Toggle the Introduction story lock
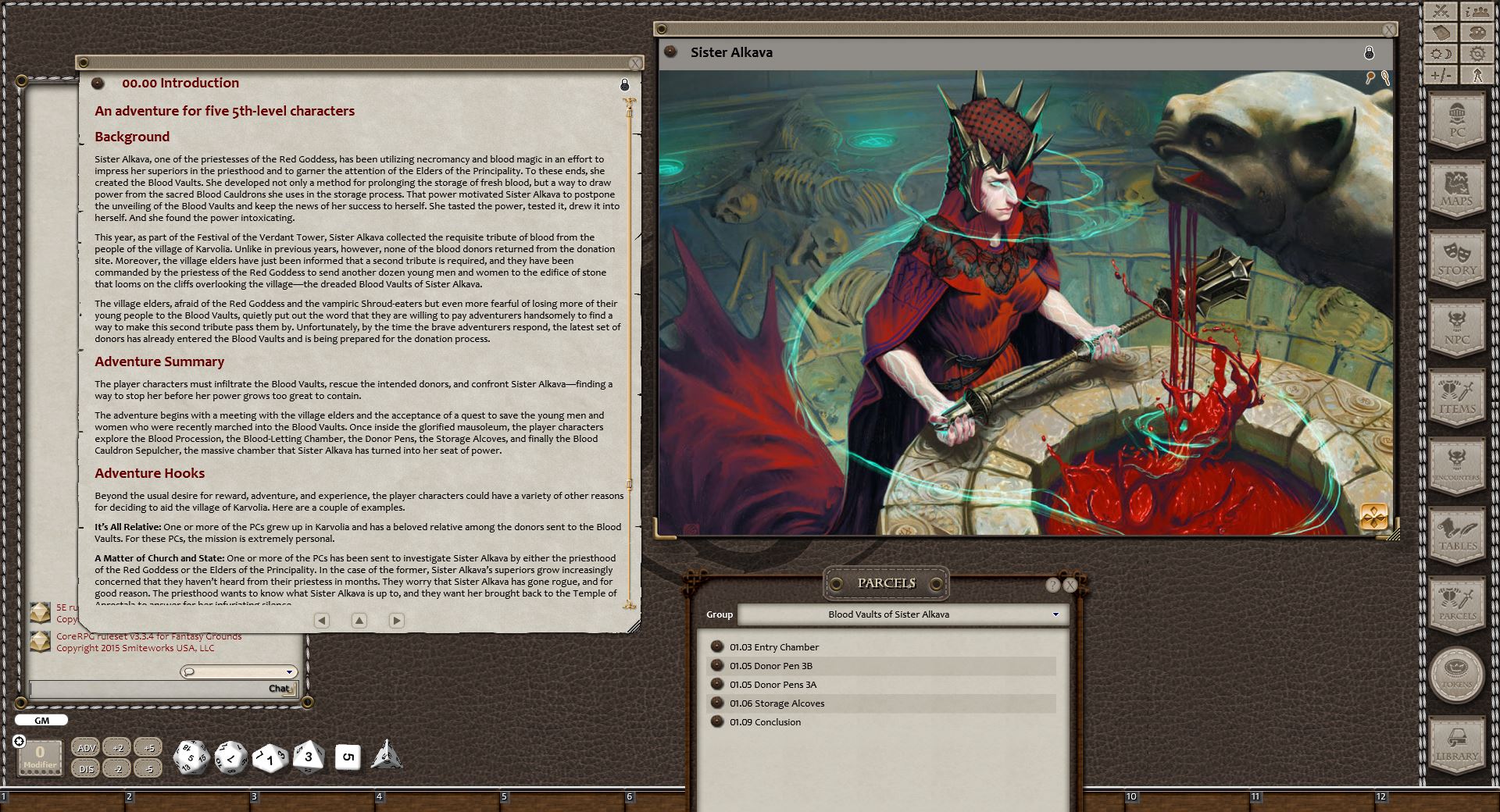The width and height of the screenshot is (1500, 812). click(624, 84)
